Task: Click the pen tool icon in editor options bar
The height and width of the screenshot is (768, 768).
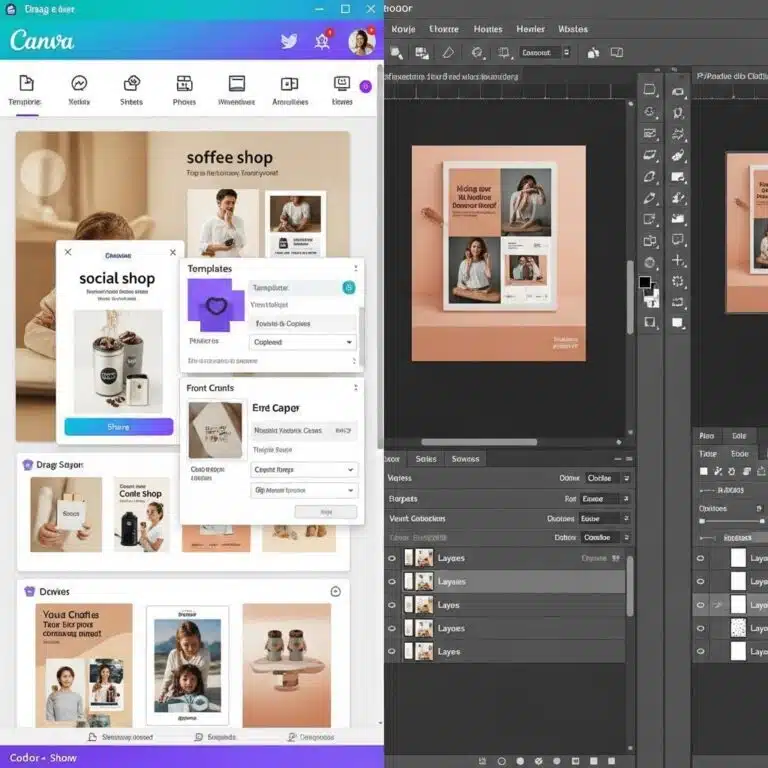Action: 448,52
